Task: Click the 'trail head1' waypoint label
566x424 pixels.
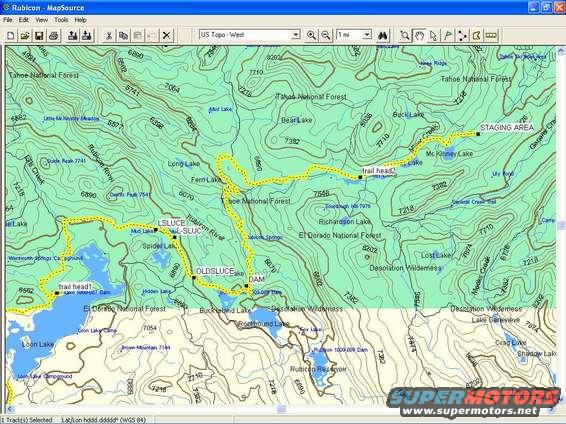Action: click(x=75, y=286)
